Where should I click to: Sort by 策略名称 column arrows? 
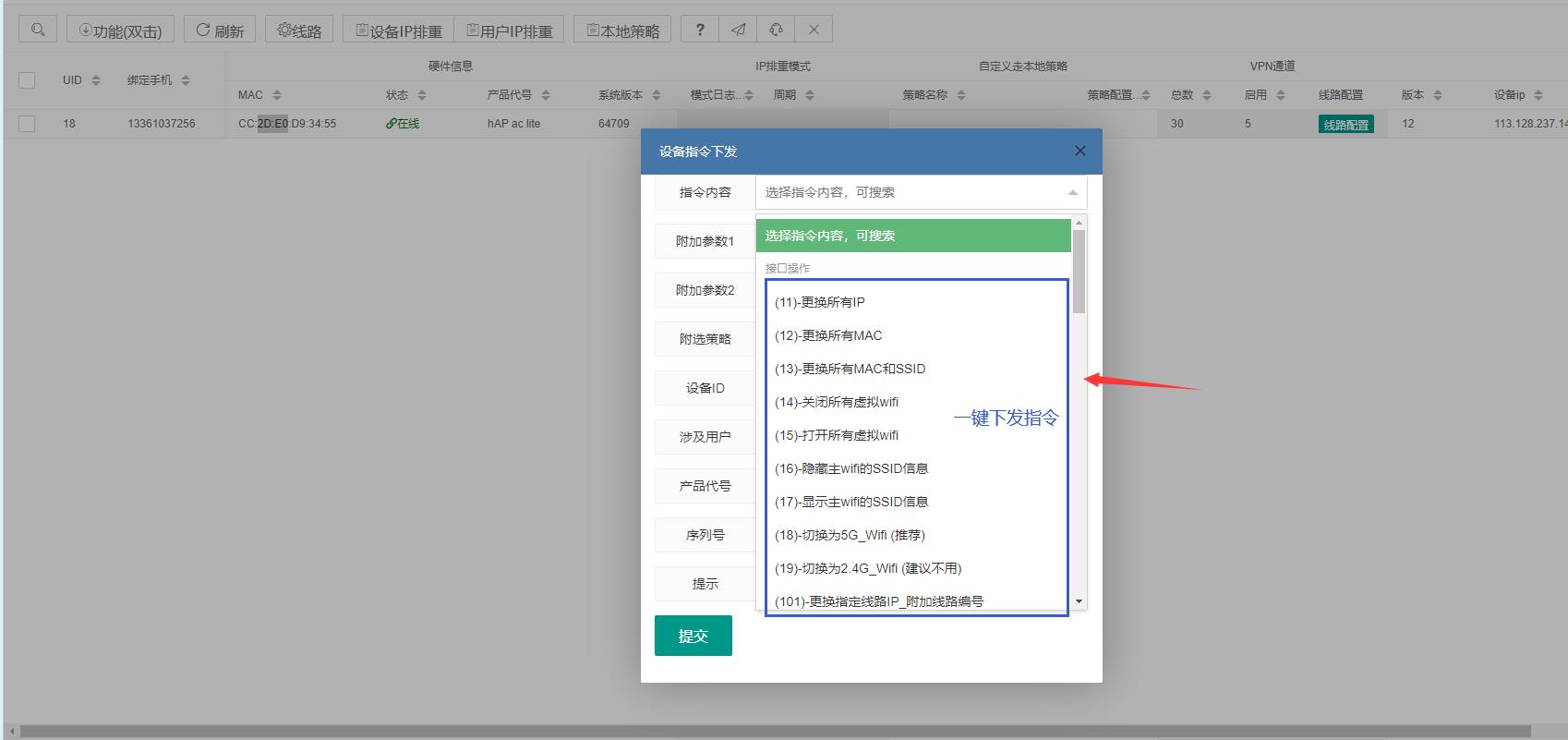tap(961, 95)
